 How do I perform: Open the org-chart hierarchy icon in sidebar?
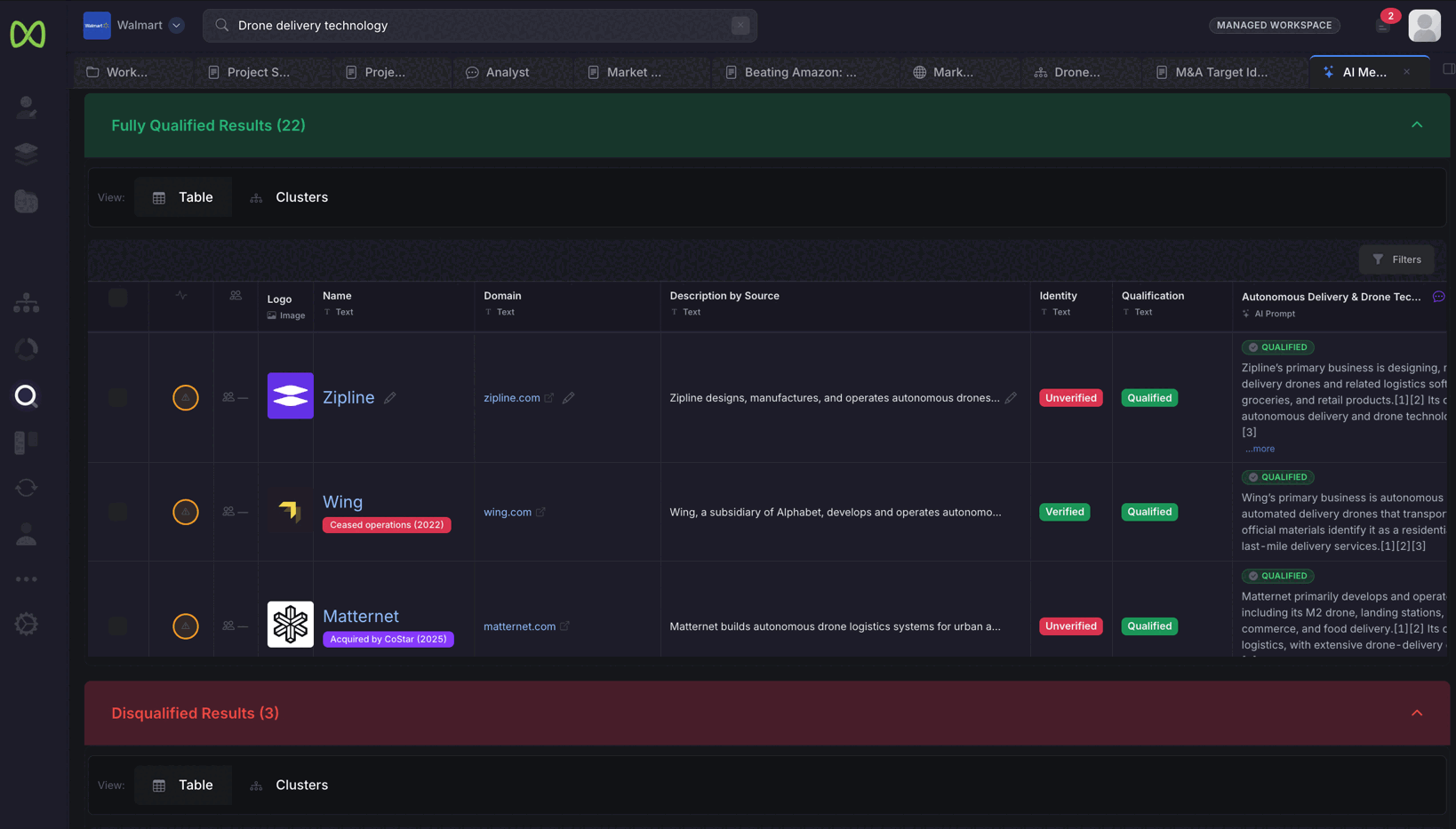27,303
